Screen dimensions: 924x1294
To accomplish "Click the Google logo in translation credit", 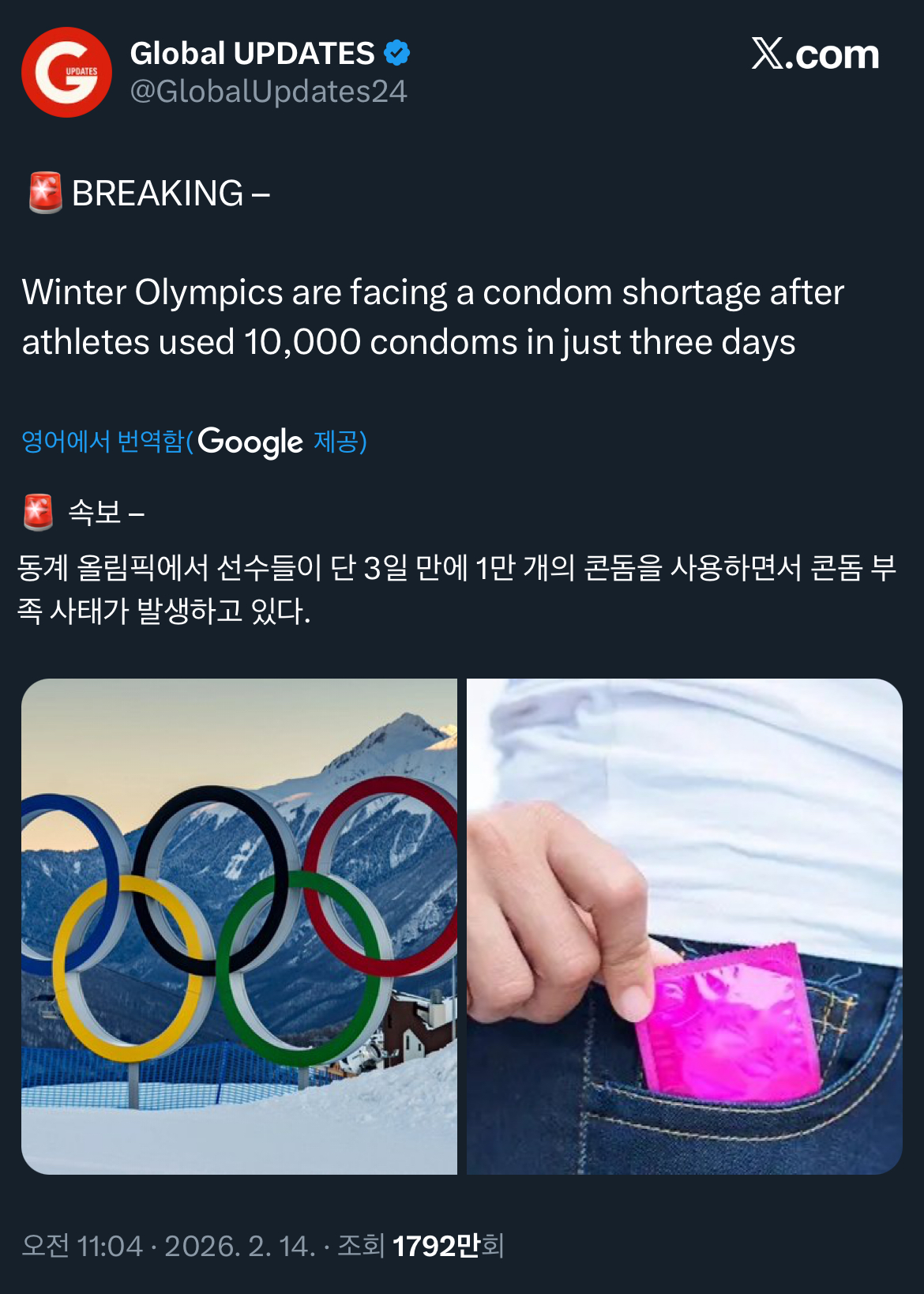I will pos(250,442).
